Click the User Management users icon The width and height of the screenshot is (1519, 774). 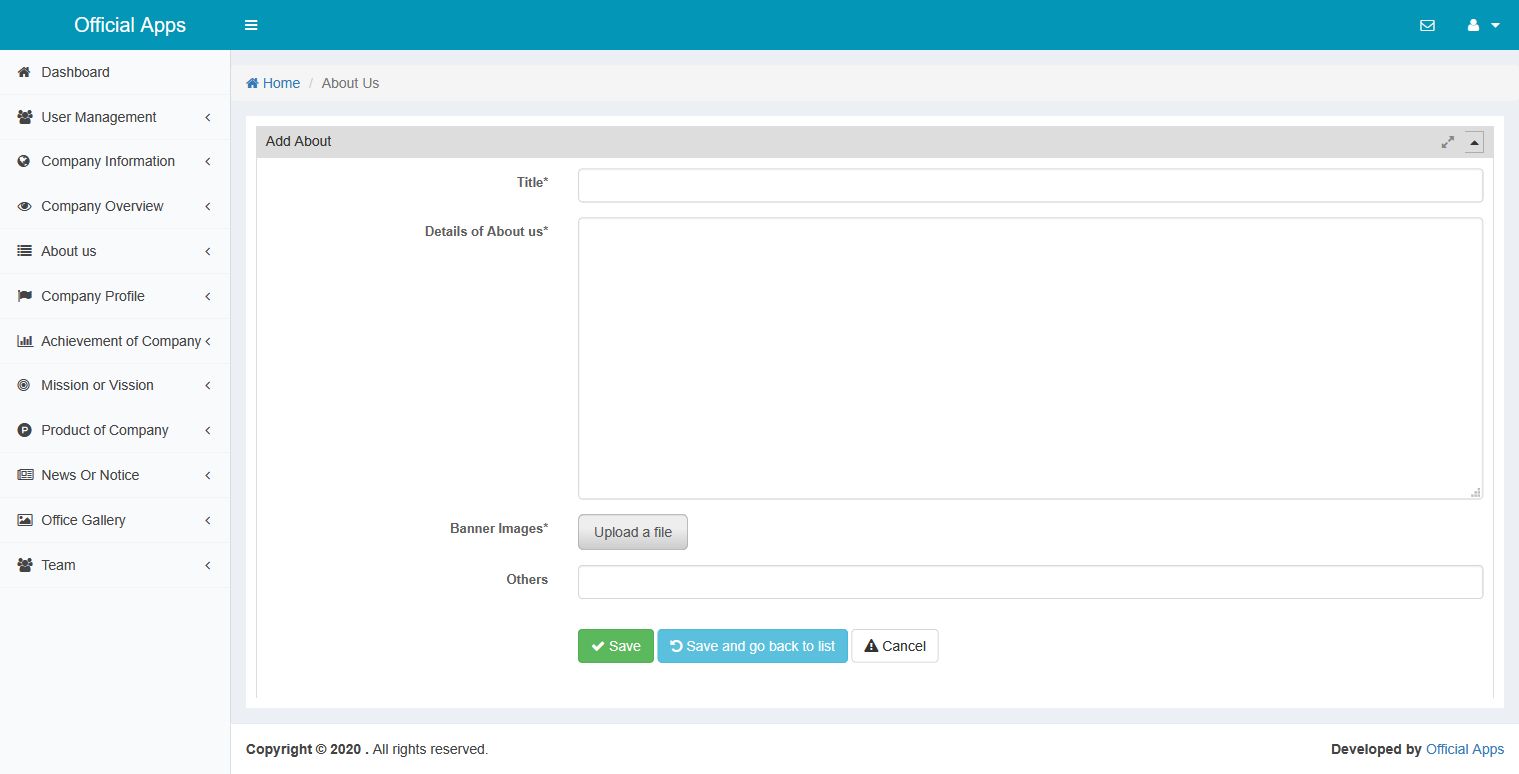25,117
